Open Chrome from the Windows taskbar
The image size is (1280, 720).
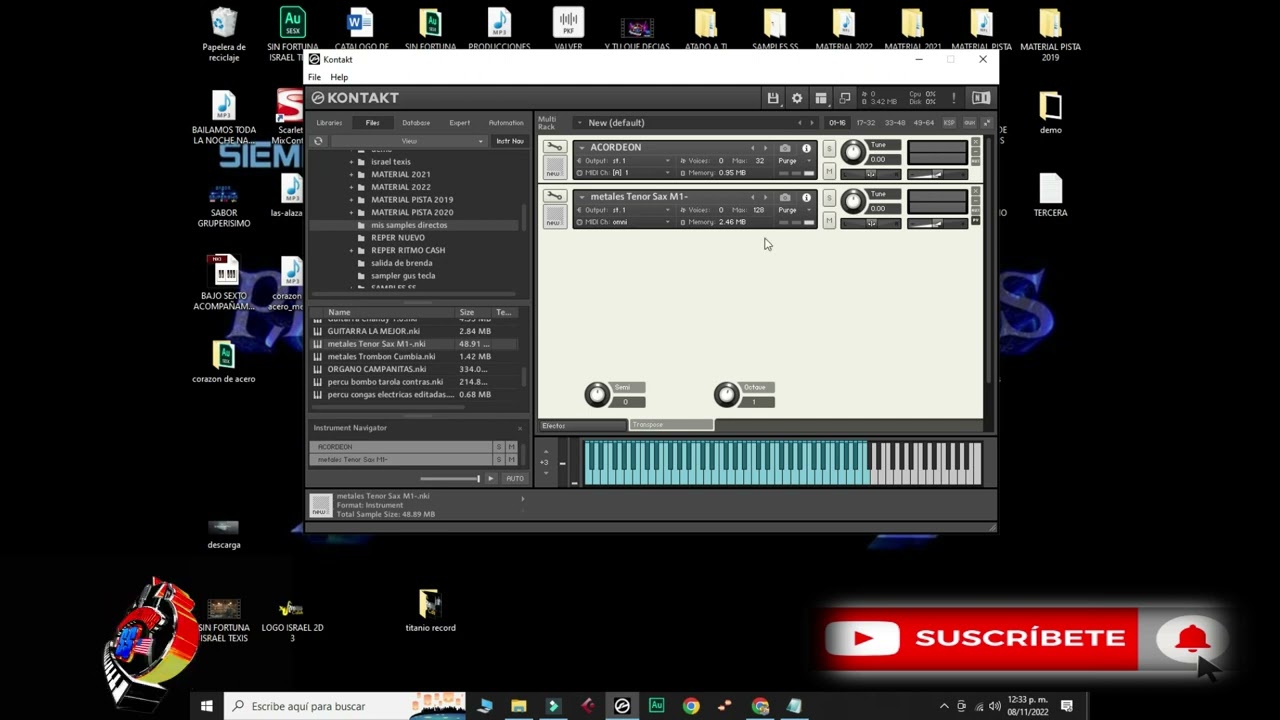tap(691, 706)
